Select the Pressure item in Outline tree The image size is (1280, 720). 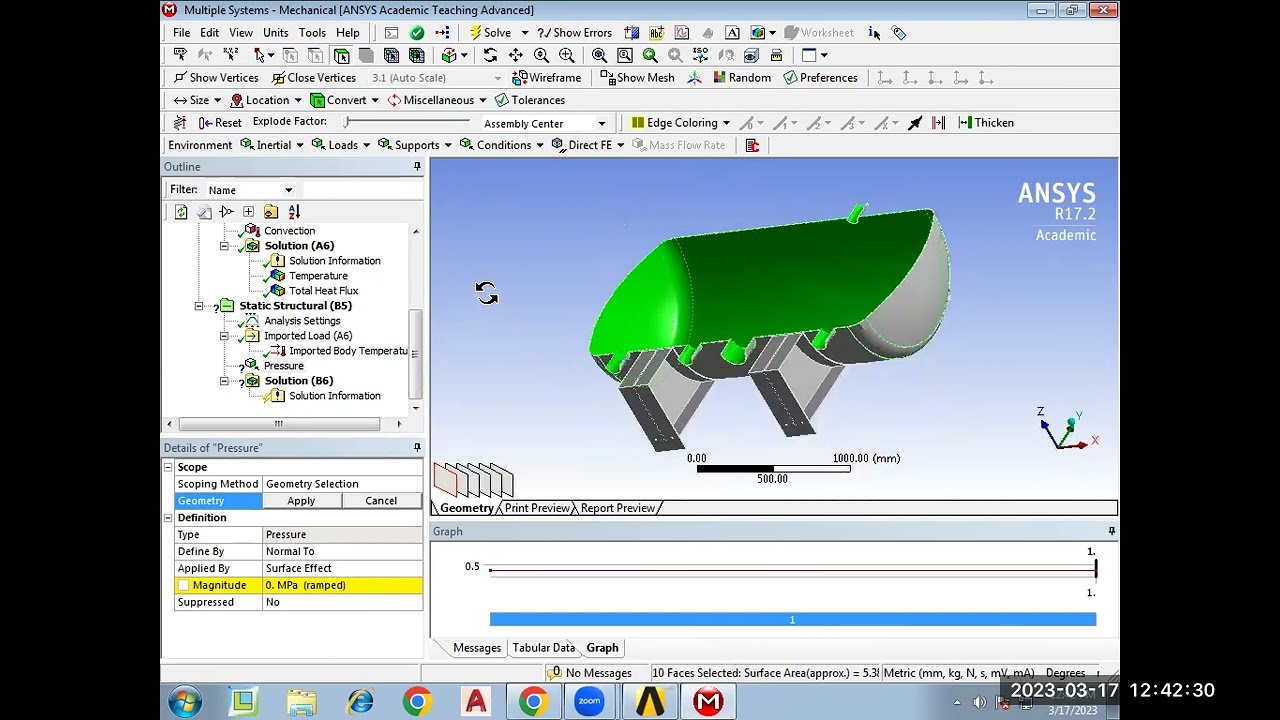[x=284, y=366]
